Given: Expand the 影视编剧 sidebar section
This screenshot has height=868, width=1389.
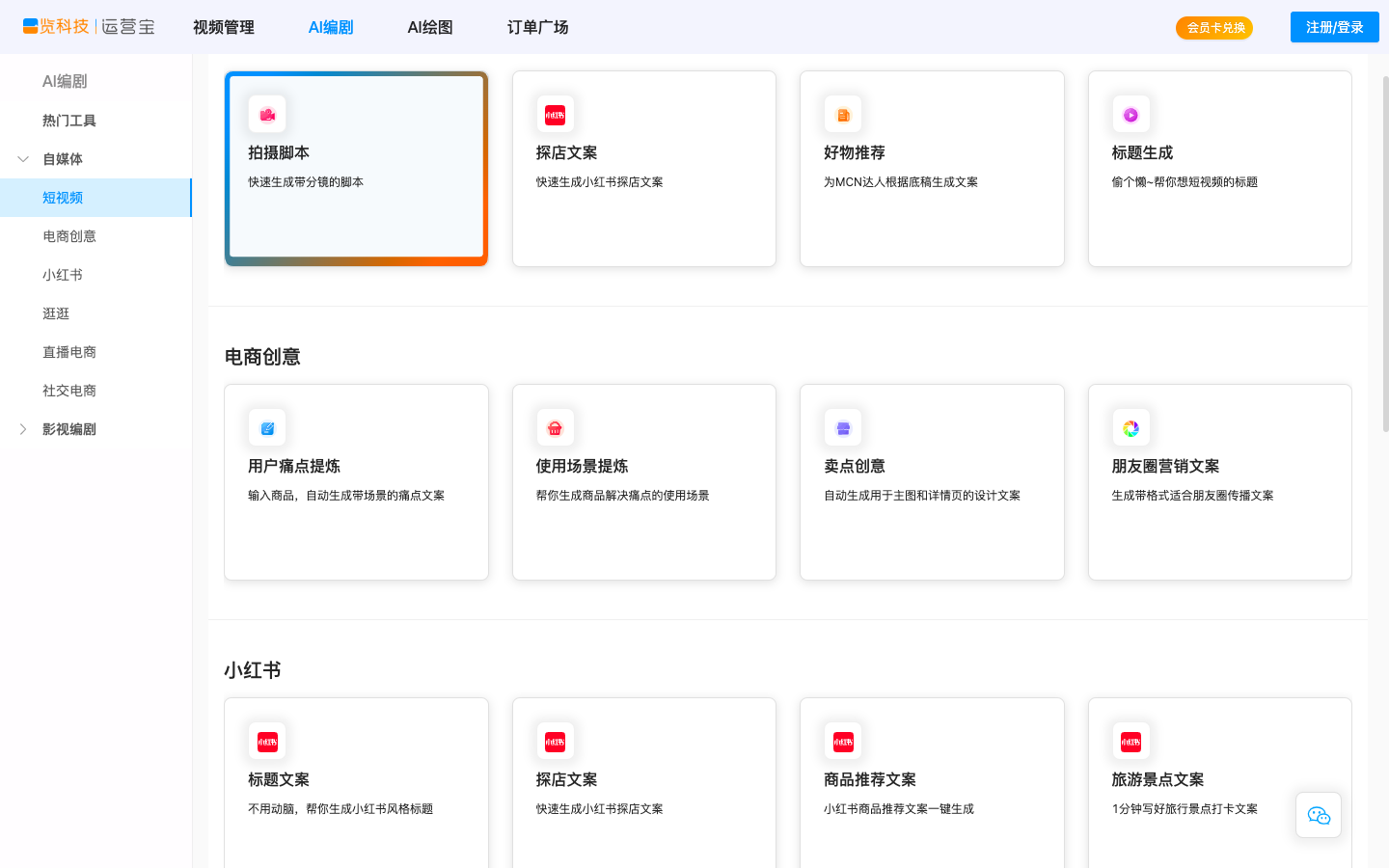Looking at the screenshot, I should [x=21, y=428].
